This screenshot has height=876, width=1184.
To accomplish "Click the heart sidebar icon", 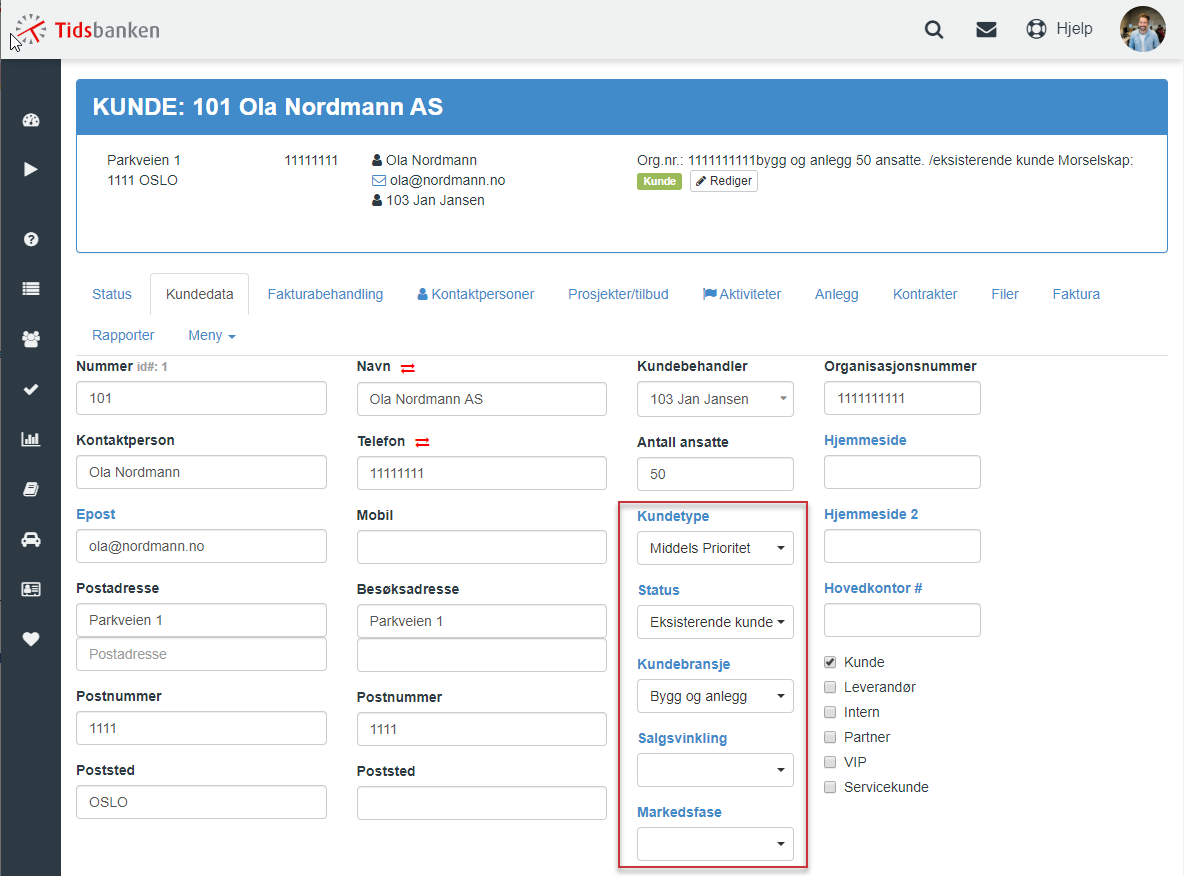I will click(x=31, y=639).
